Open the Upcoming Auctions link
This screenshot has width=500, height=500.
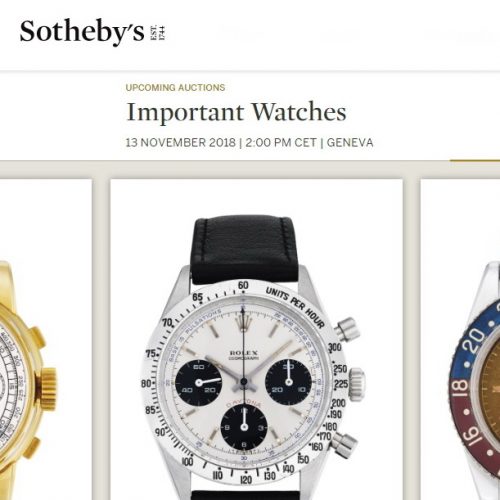175,87
